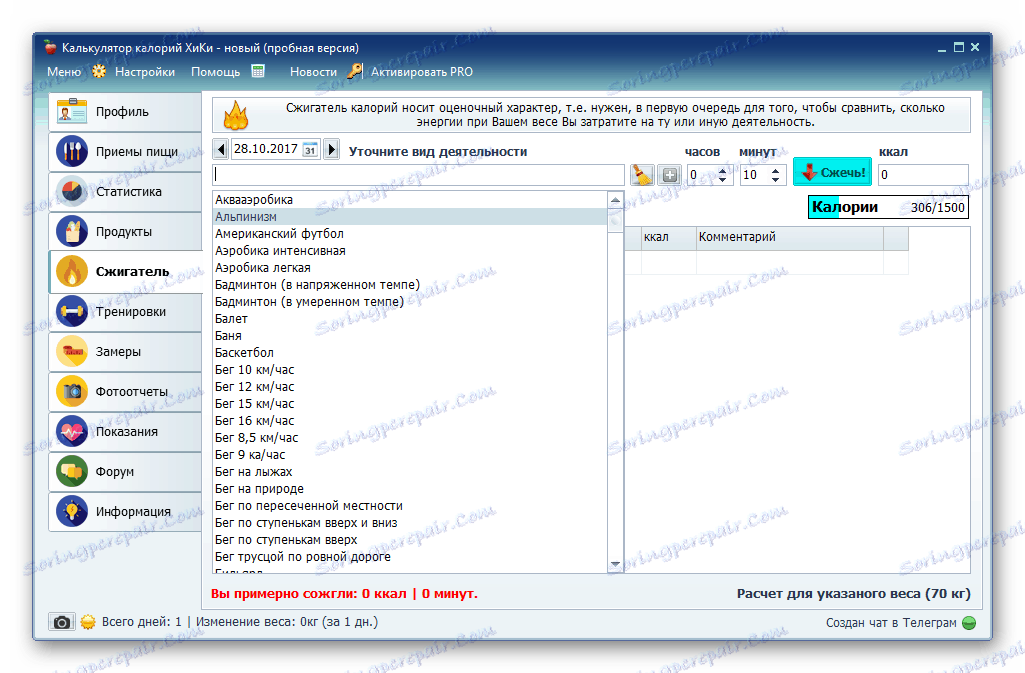The width and height of the screenshot is (1025, 673).
Task: Click the gear icon beside Настройки
Action: click(x=99, y=71)
